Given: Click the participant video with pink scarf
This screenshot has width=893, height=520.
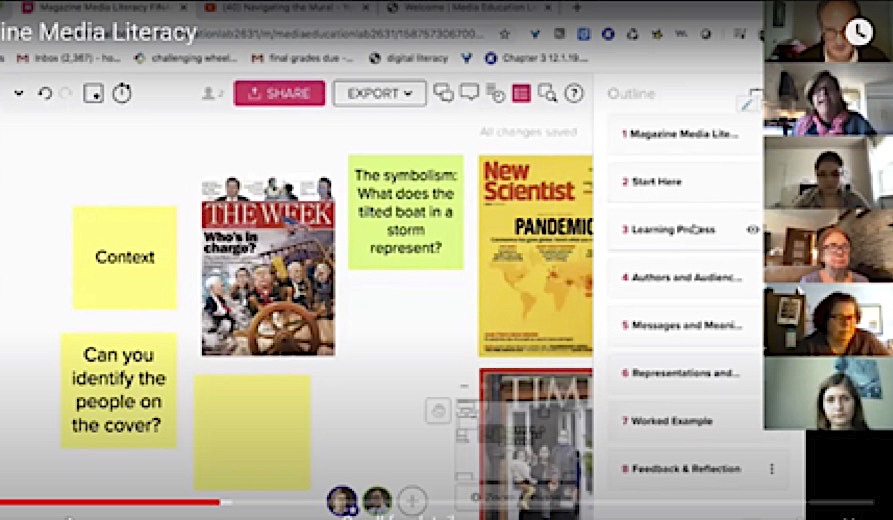Looking at the screenshot, I should point(828,99).
